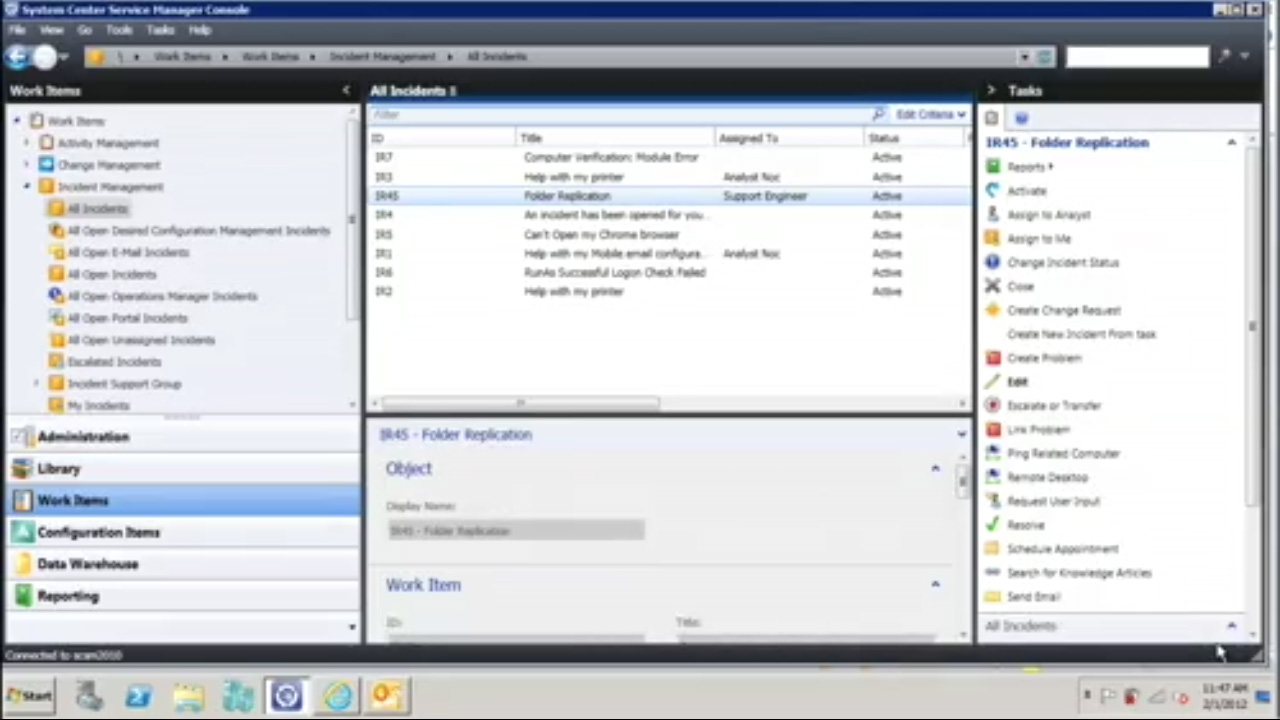The image size is (1280, 720).
Task: Click the Change Incident Status icon
Action: [992, 262]
